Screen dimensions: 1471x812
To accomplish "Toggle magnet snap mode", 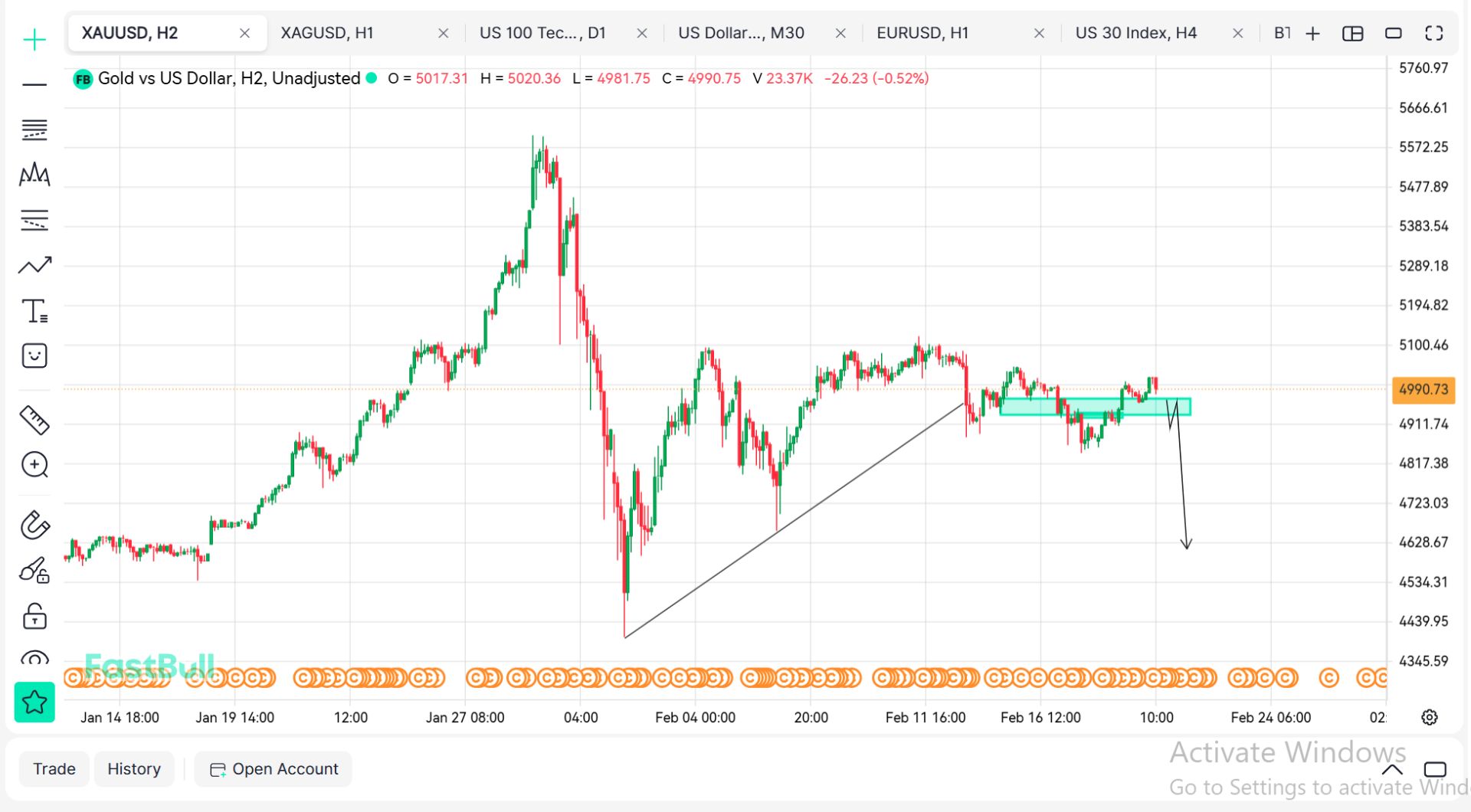I will point(34,526).
